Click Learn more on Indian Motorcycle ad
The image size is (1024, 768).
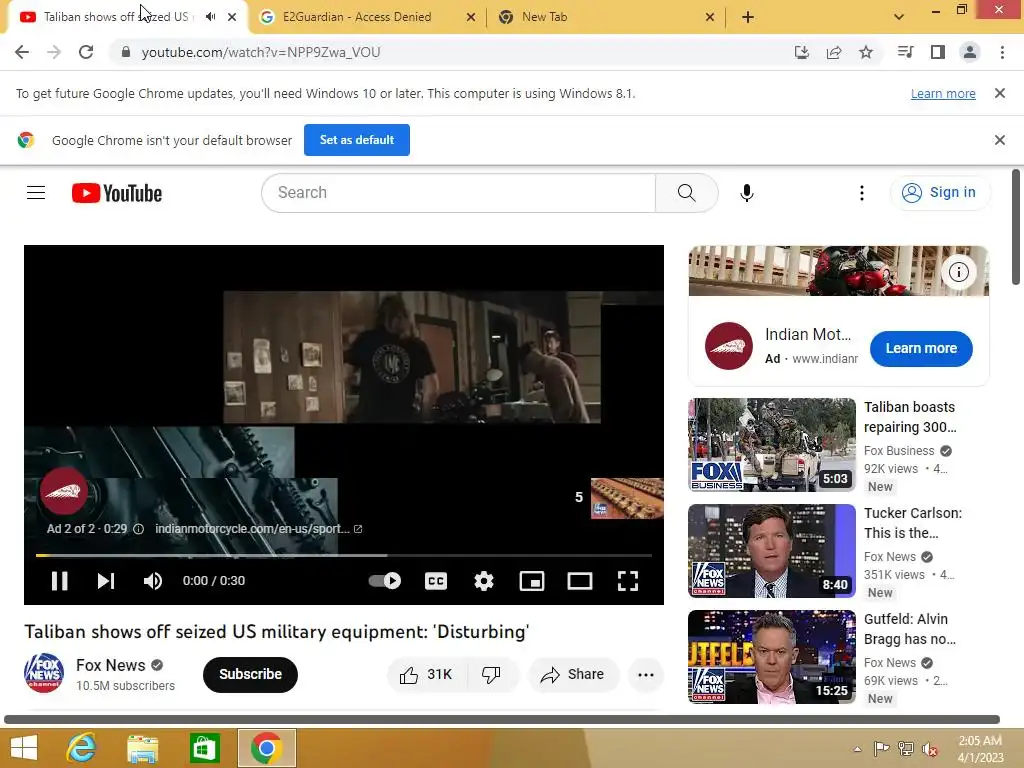coord(921,348)
